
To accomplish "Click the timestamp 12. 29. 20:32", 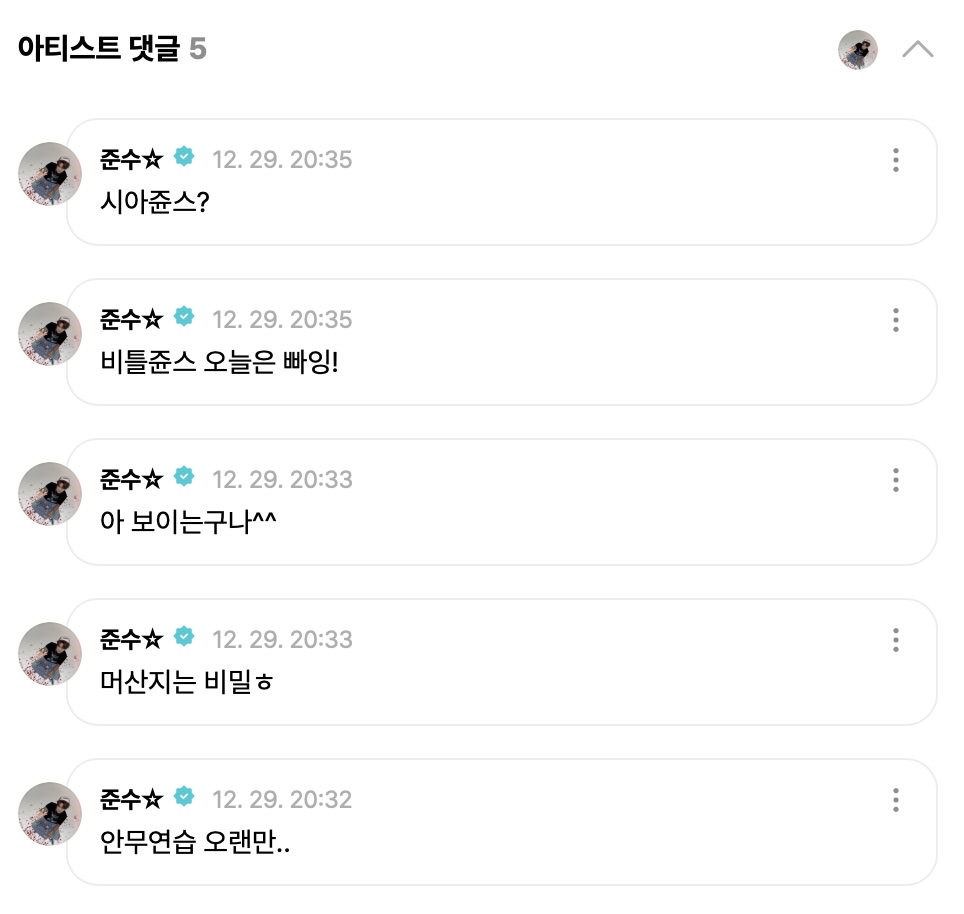I will pyautogui.click(x=282, y=799).
